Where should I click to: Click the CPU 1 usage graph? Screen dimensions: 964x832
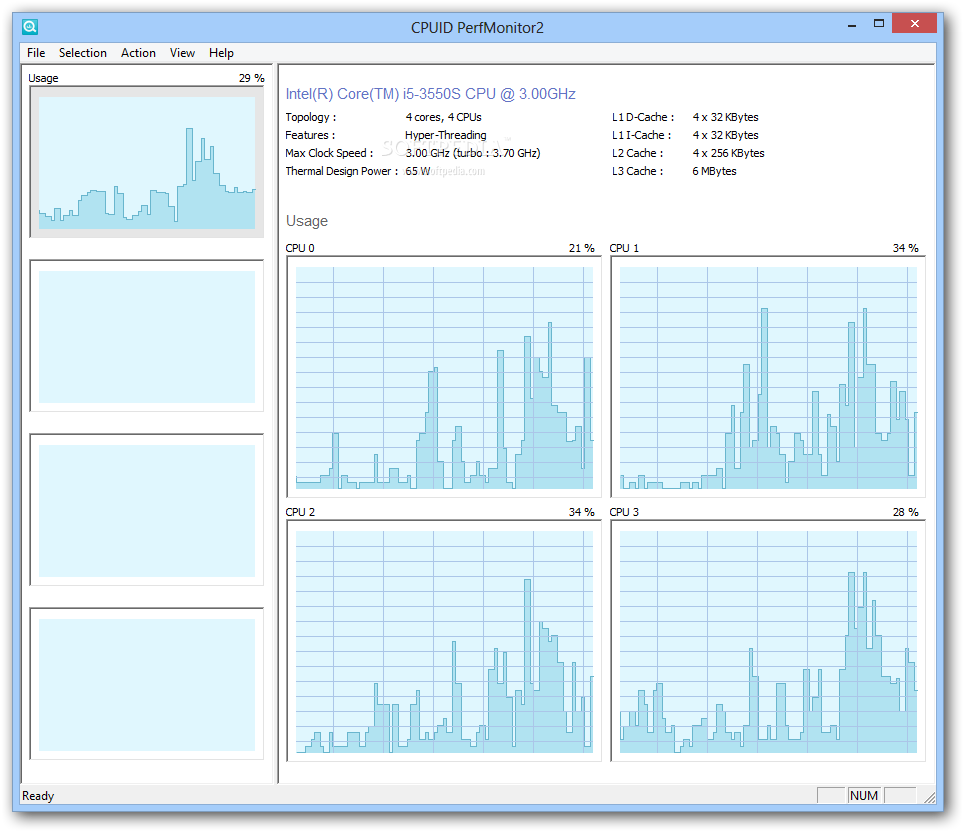click(x=768, y=377)
